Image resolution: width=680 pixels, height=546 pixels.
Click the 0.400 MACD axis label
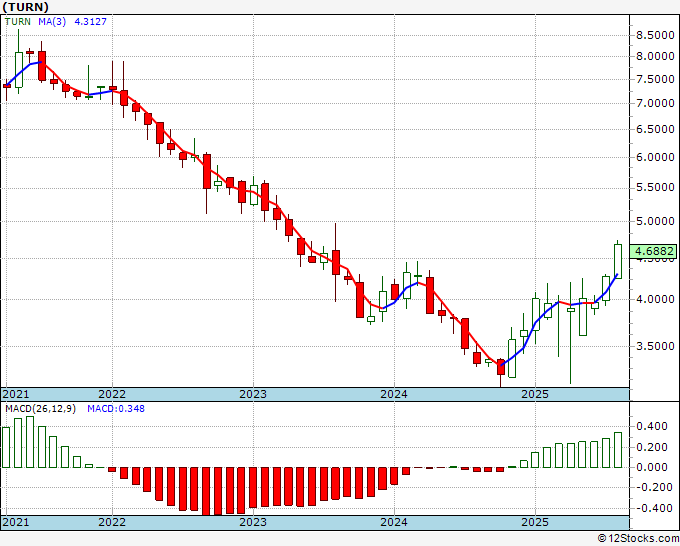pos(652,426)
